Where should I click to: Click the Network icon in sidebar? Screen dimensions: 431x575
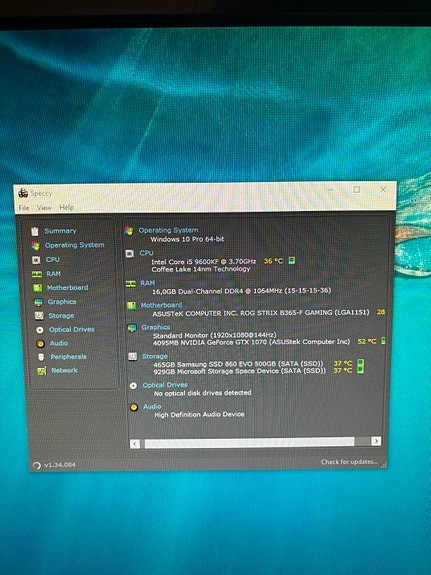(41, 371)
